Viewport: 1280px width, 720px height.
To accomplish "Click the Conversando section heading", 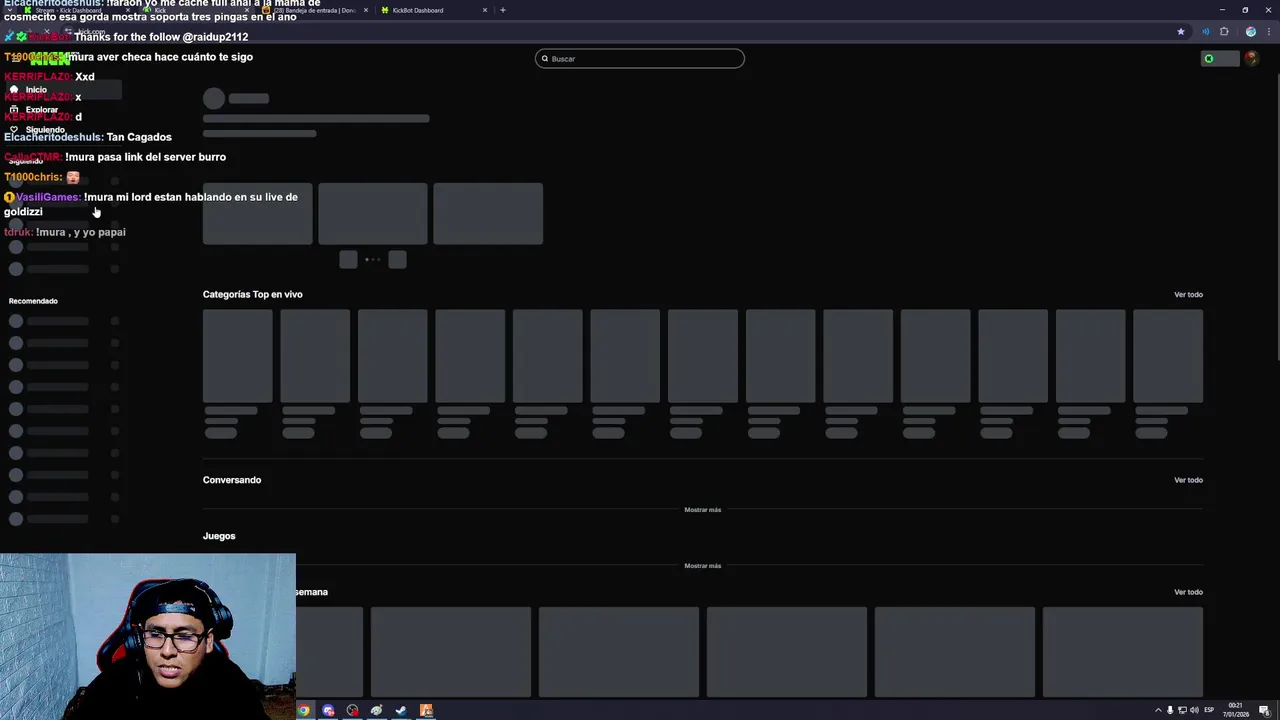I will (x=232, y=480).
